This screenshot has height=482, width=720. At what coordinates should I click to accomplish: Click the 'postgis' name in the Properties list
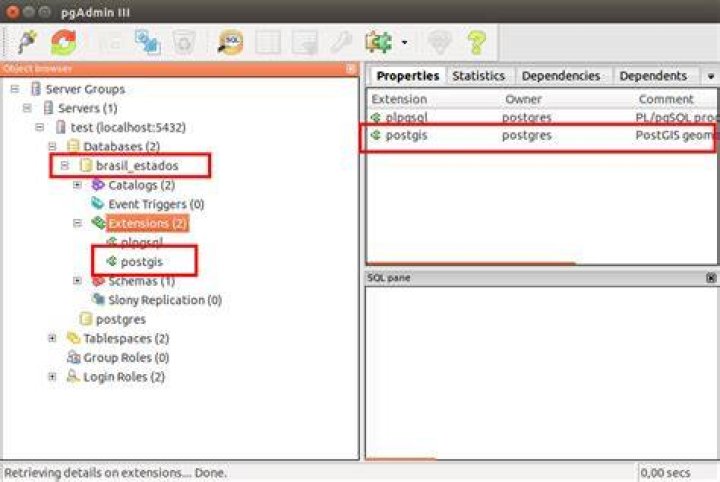[406, 135]
